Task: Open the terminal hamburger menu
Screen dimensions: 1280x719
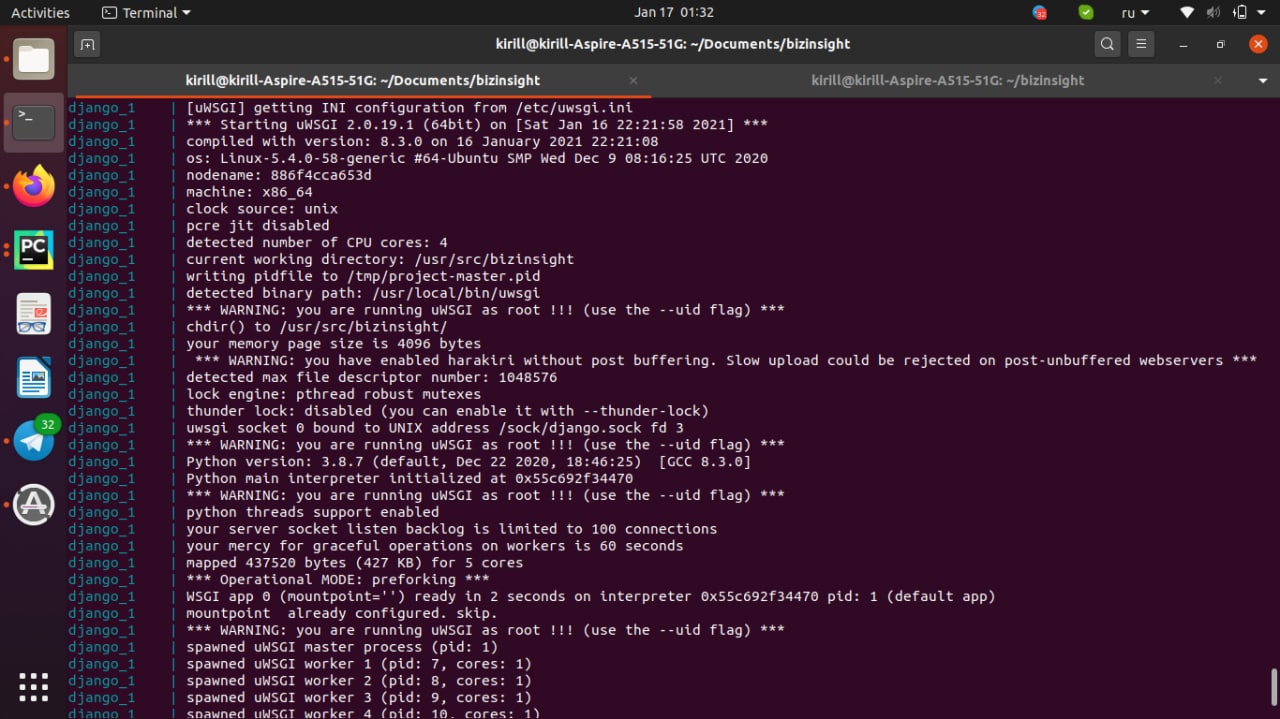Action: pos(1141,44)
